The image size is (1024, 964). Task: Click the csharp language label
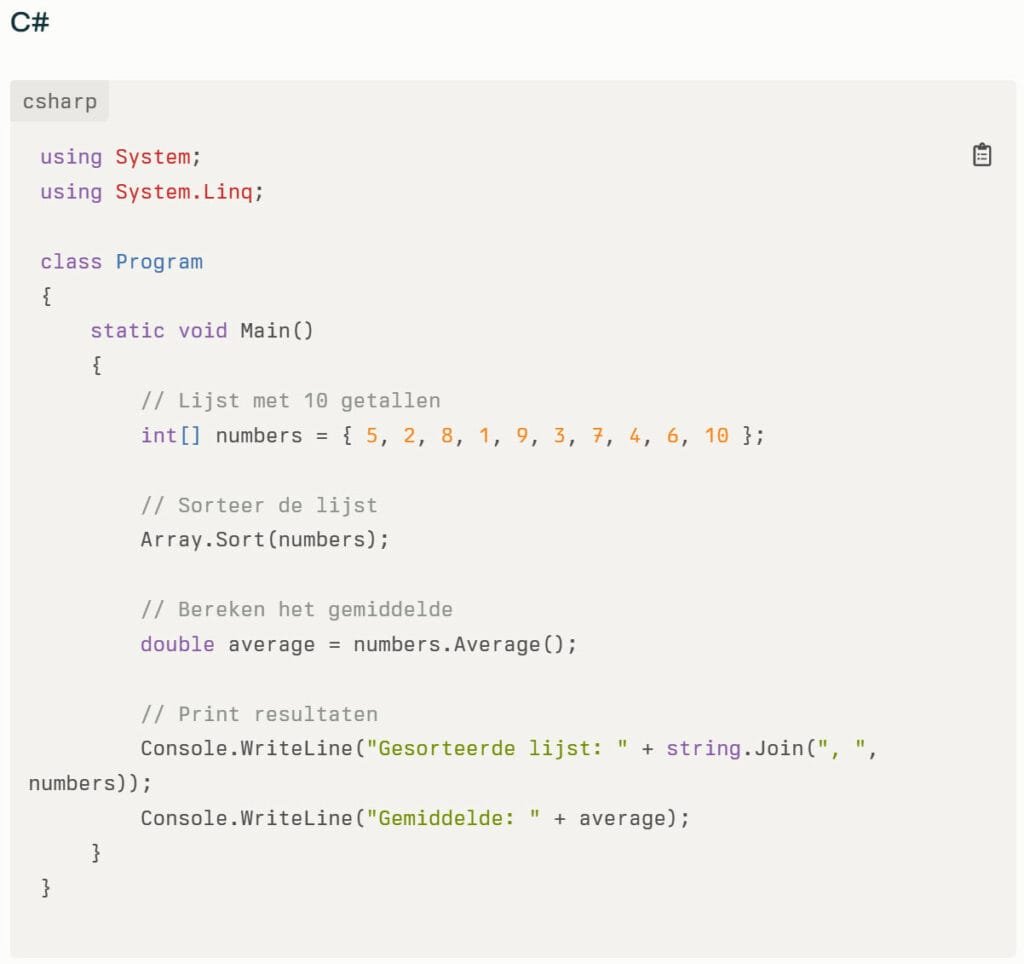tap(59, 102)
